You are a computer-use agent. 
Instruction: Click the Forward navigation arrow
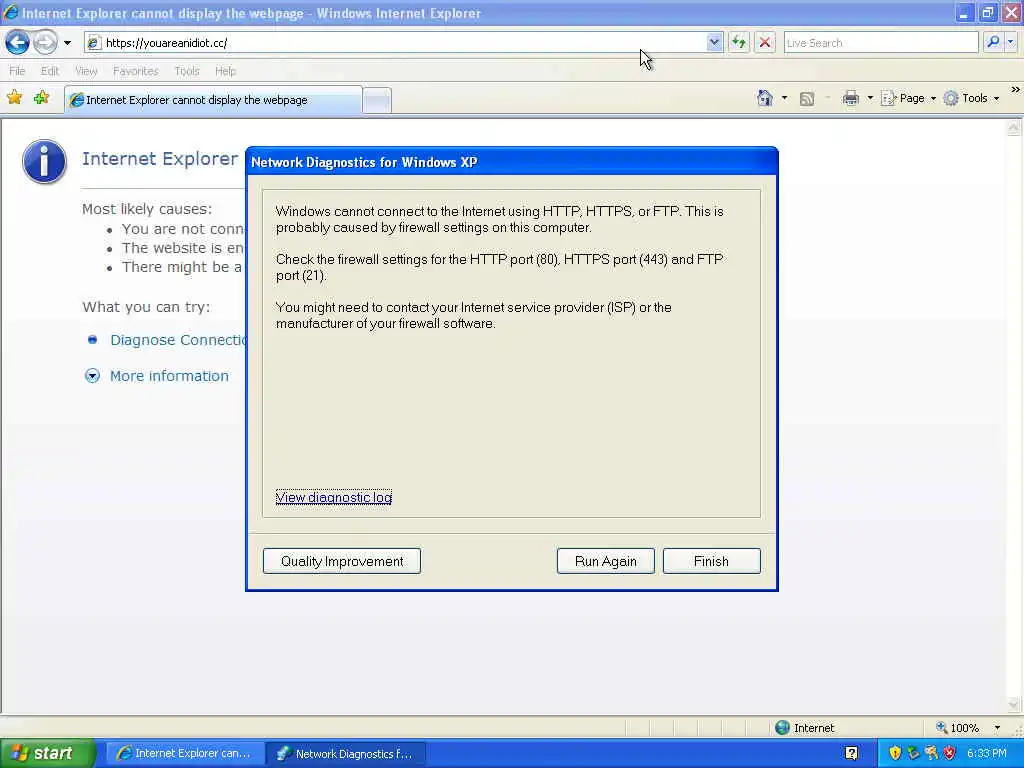[45, 43]
